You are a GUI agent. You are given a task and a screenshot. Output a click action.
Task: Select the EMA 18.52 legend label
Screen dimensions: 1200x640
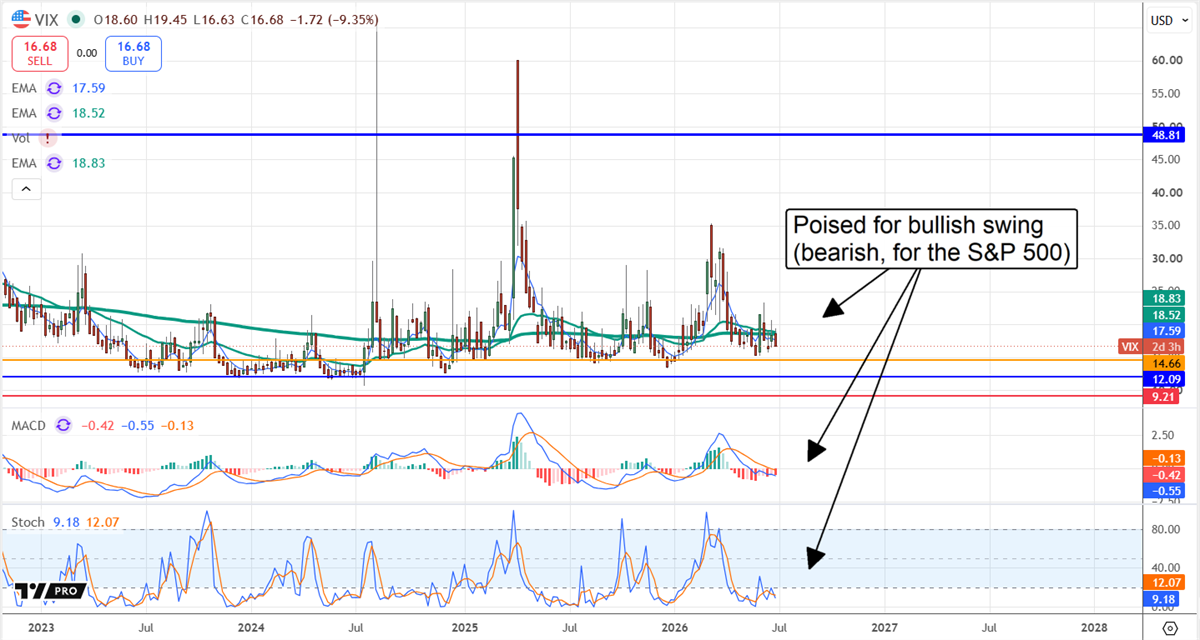(24, 114)
